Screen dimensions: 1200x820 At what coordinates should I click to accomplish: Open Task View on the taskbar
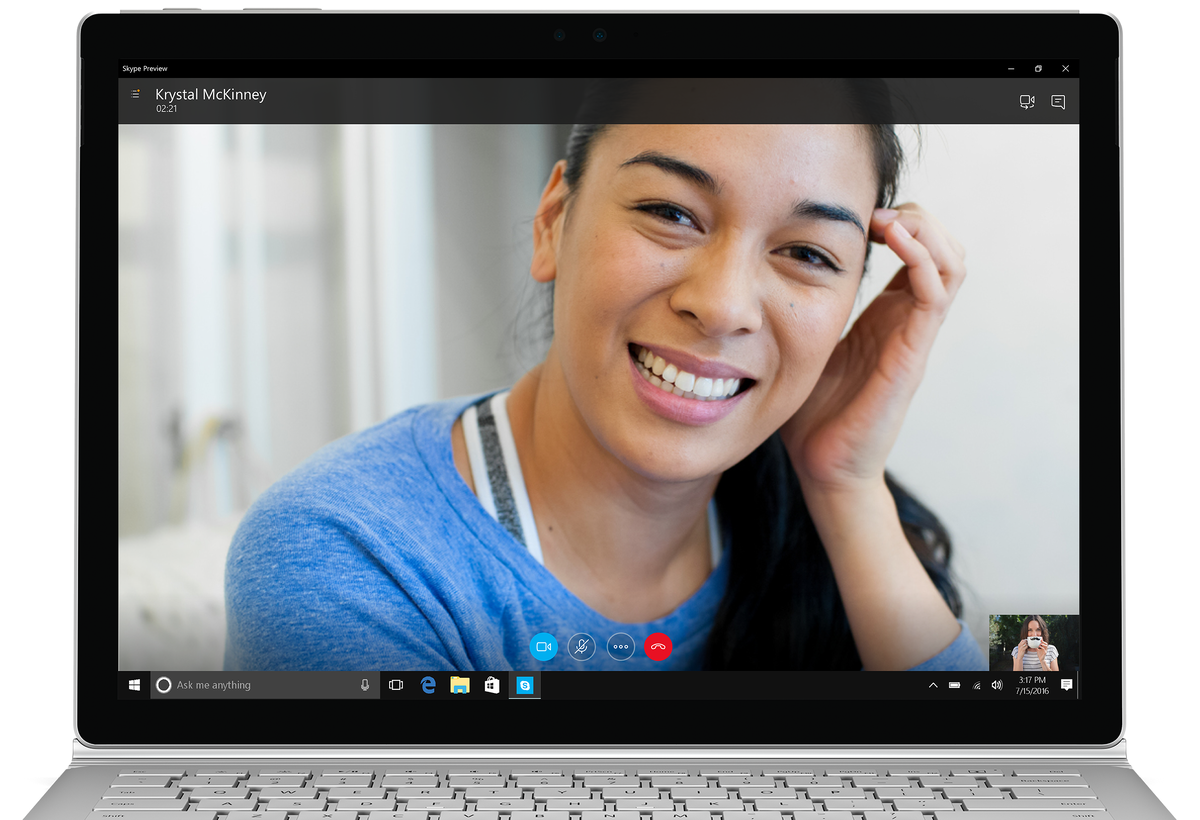click(x=396, y=685)
